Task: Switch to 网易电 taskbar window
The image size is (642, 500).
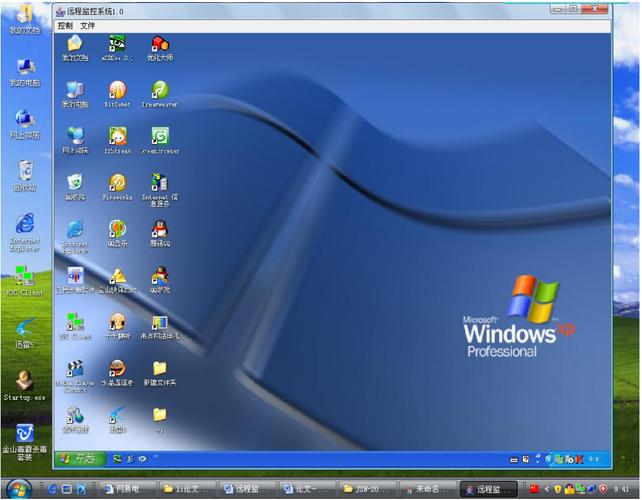Action: click(x=127, y=489)
